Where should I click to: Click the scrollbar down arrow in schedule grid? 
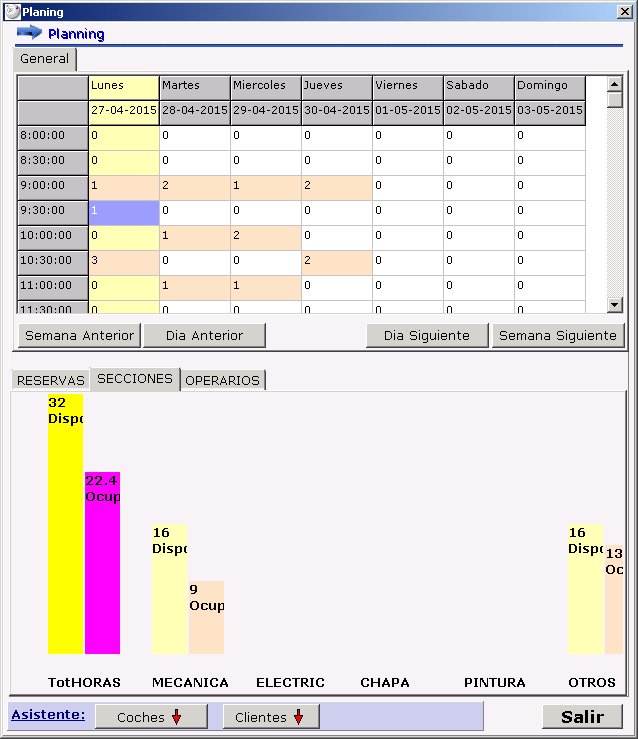(614, 304)
